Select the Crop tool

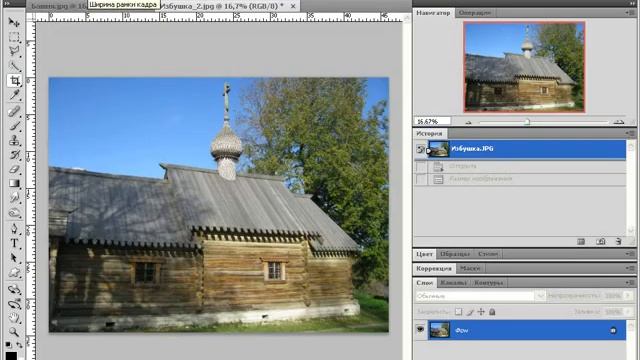pos(14,80)
